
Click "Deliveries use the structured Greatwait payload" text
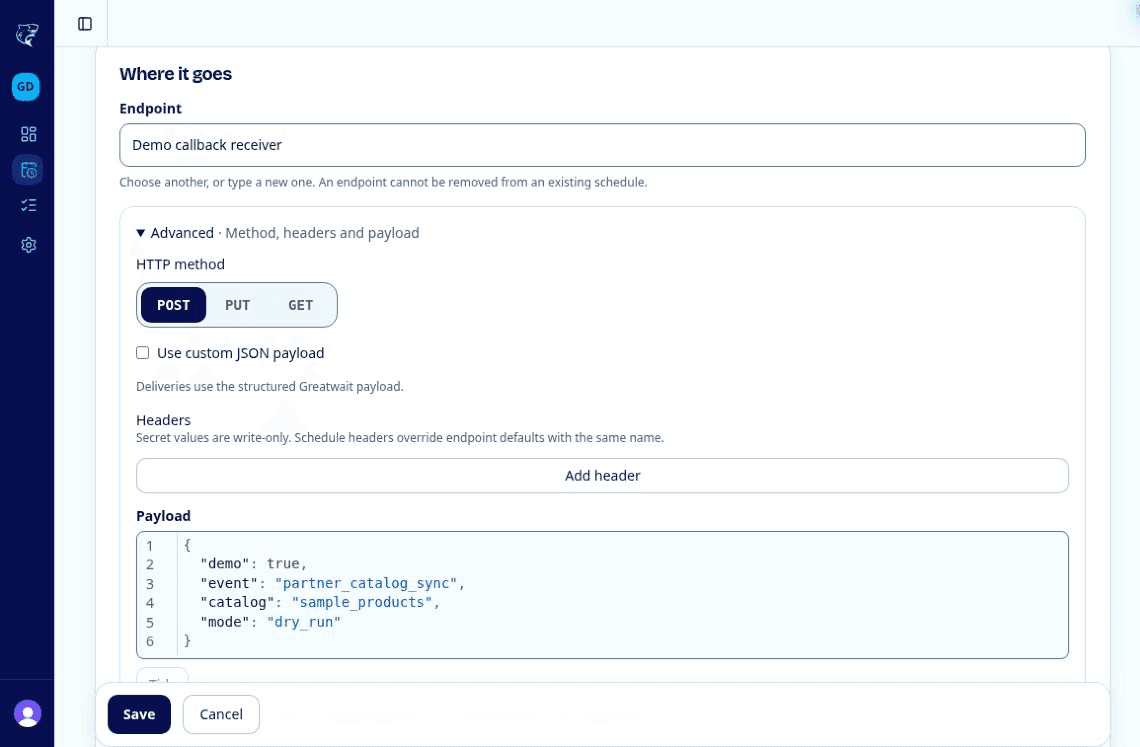(270, 386)
